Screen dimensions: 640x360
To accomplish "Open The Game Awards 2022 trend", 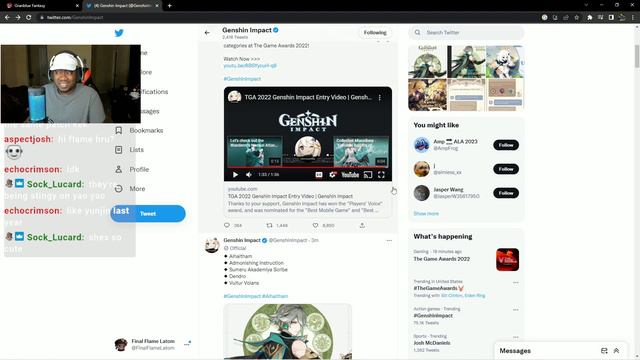I will click(x=441, y=259).
